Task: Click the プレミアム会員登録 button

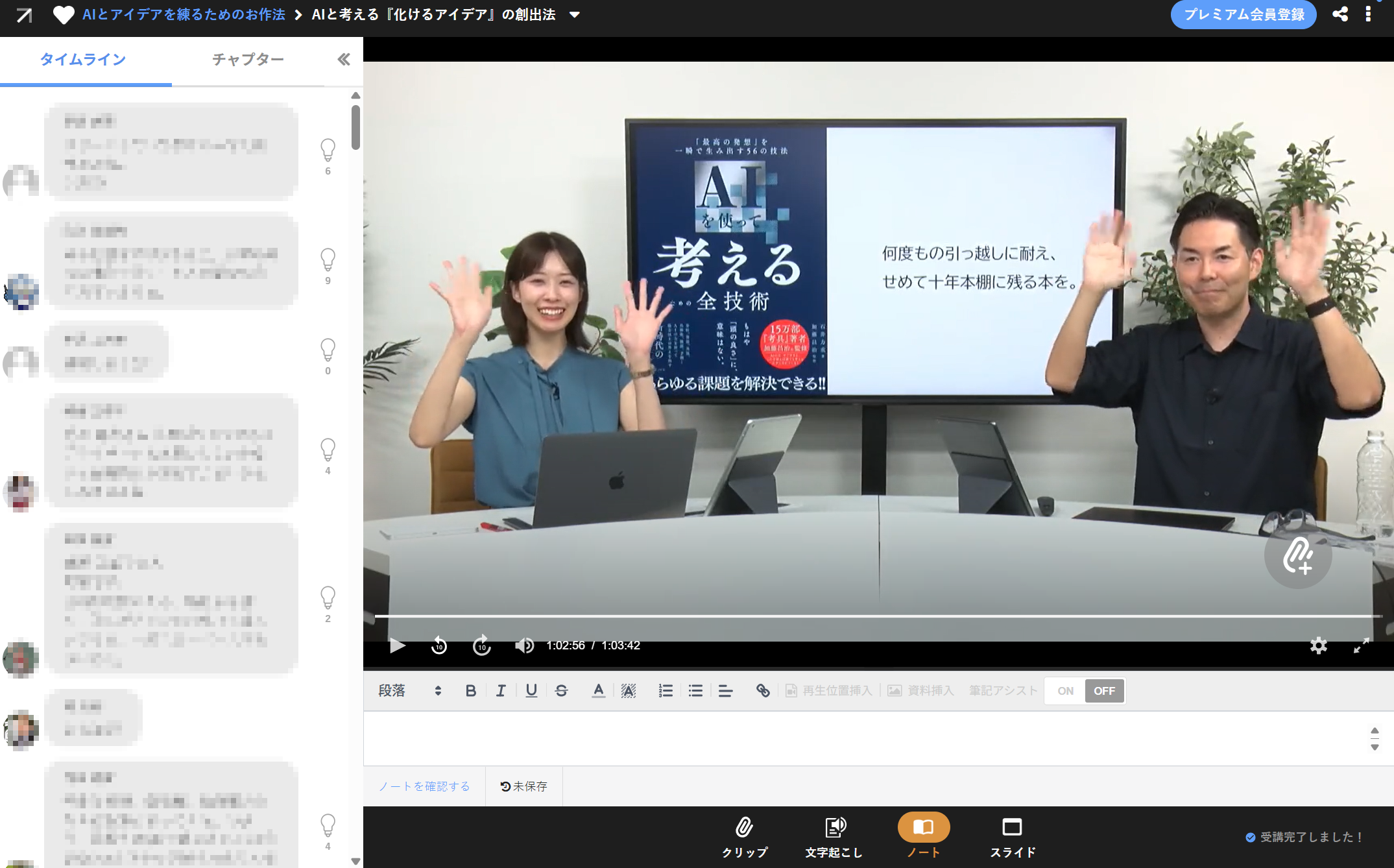Action: [1243, 14]
